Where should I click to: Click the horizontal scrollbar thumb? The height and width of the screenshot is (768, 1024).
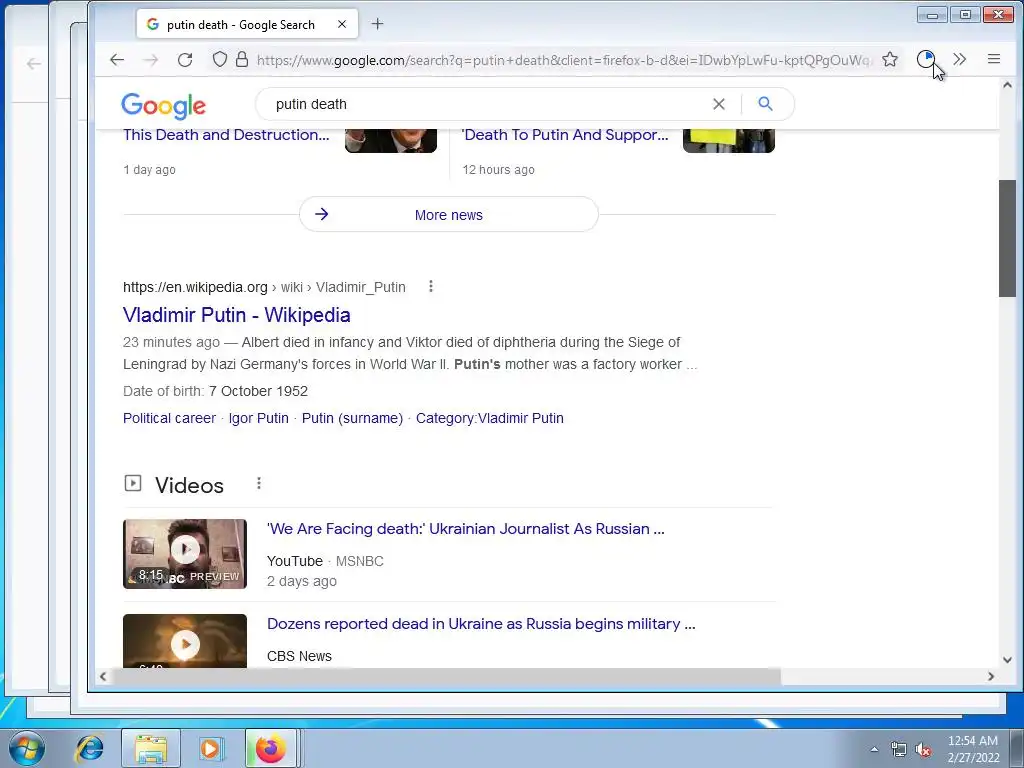tap(447, 677)
